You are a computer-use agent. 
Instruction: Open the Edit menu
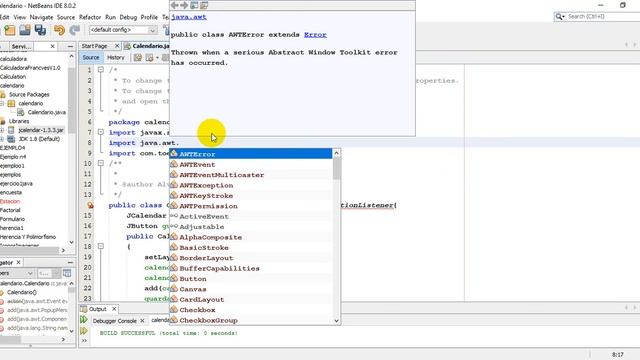5,17
